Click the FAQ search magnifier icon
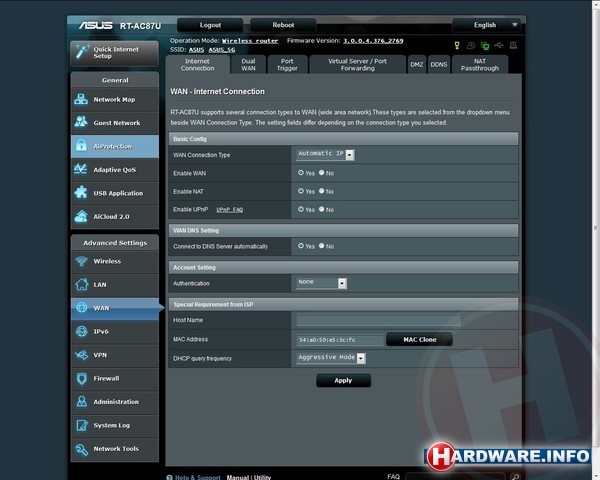Viewport: 600px width, 480px height. 515,477
